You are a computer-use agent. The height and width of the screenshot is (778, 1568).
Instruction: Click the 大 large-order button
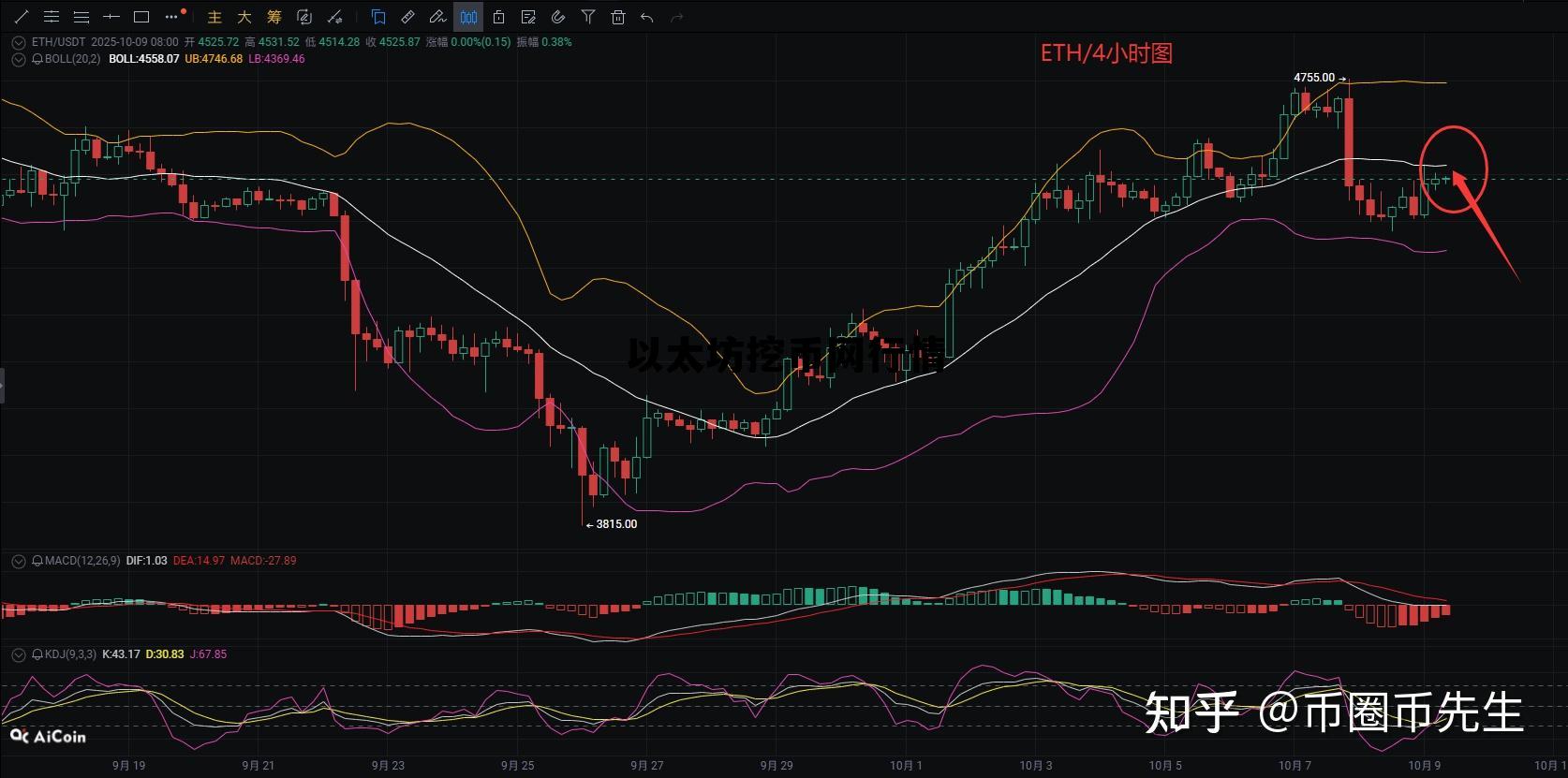244,17
